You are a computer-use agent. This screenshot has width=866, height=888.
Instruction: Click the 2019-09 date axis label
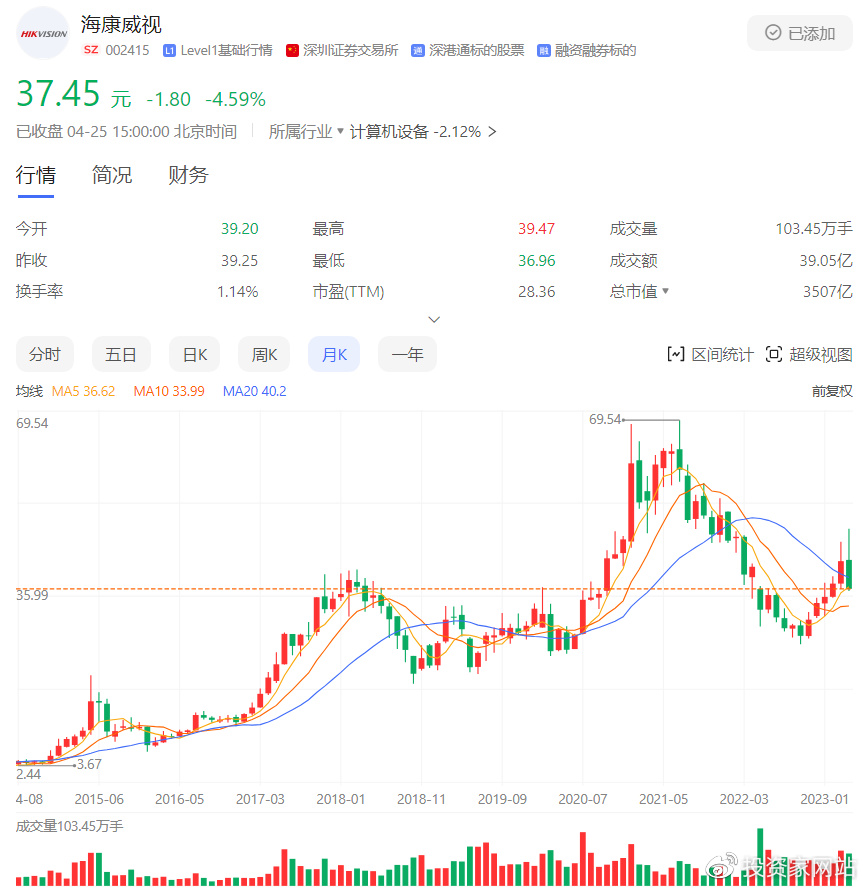(502, 799)
